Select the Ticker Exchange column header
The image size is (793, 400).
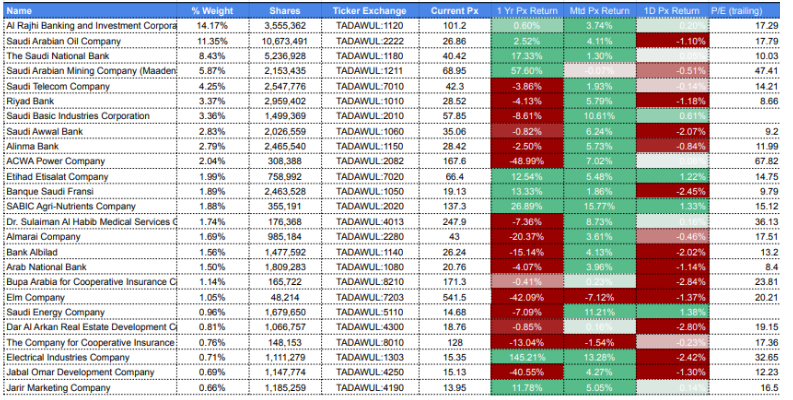click(370, 11)
